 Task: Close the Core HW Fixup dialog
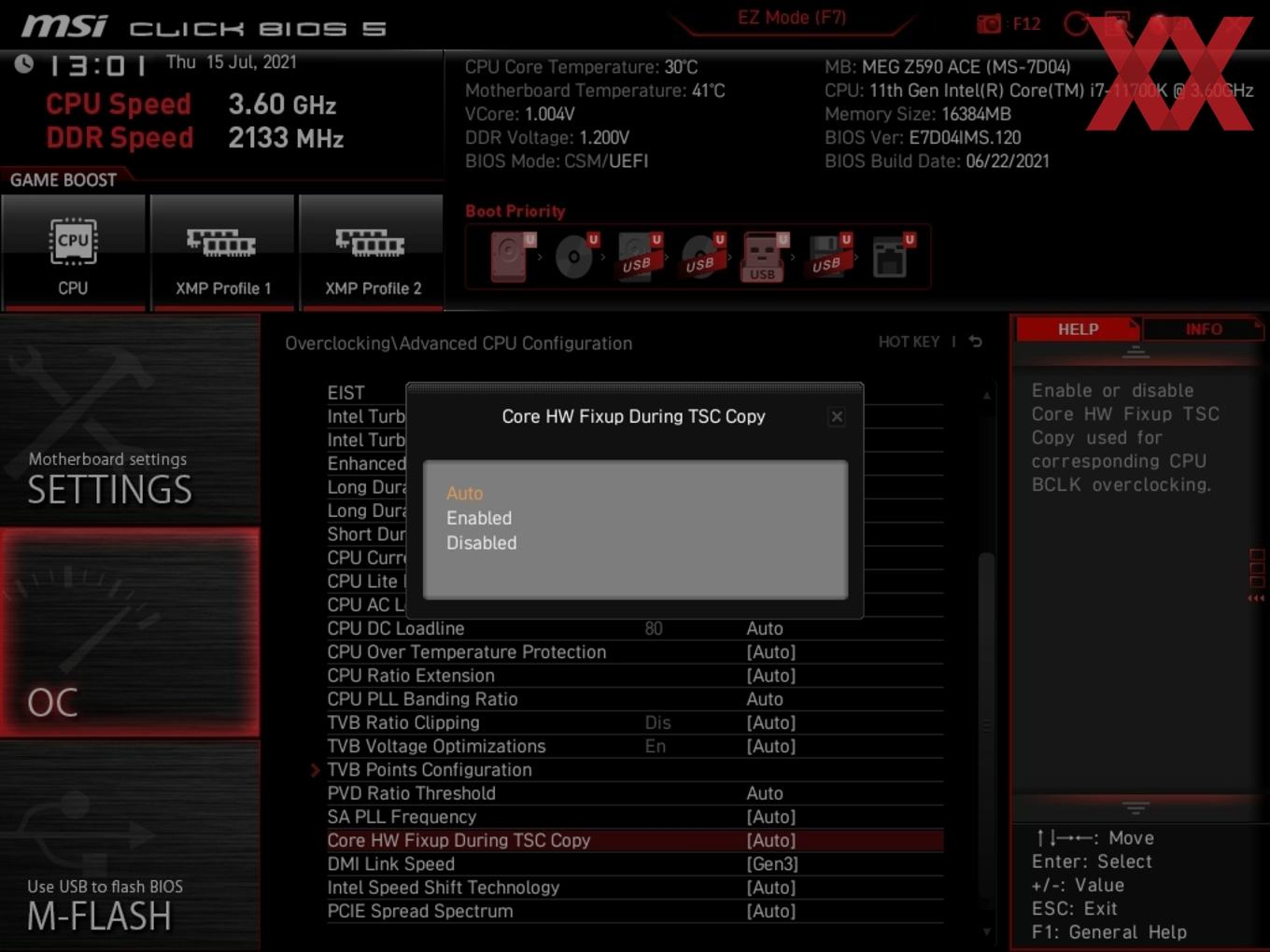pos(837,416)
